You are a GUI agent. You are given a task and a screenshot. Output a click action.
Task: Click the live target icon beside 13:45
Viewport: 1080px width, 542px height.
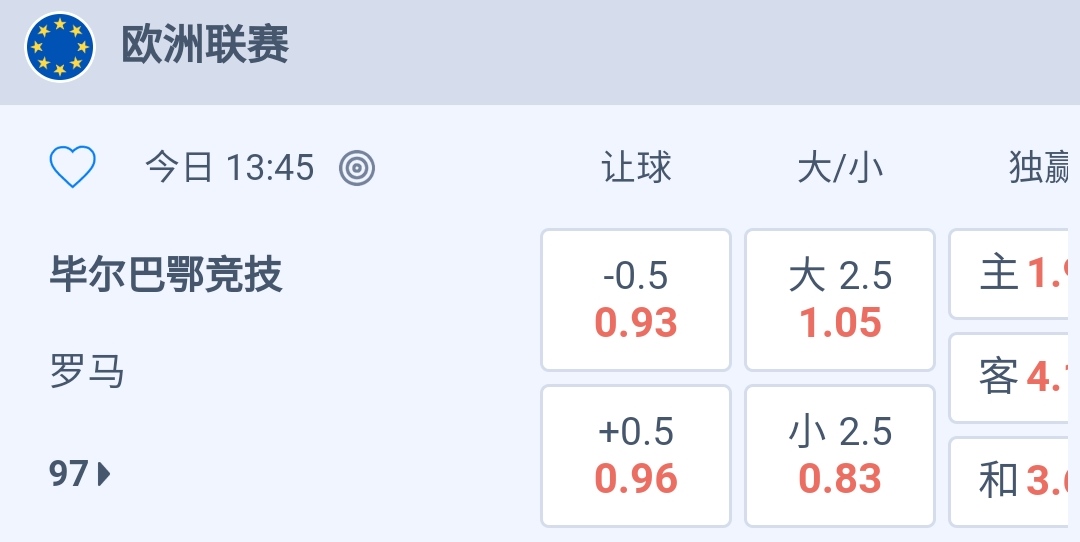coord(357,168)
